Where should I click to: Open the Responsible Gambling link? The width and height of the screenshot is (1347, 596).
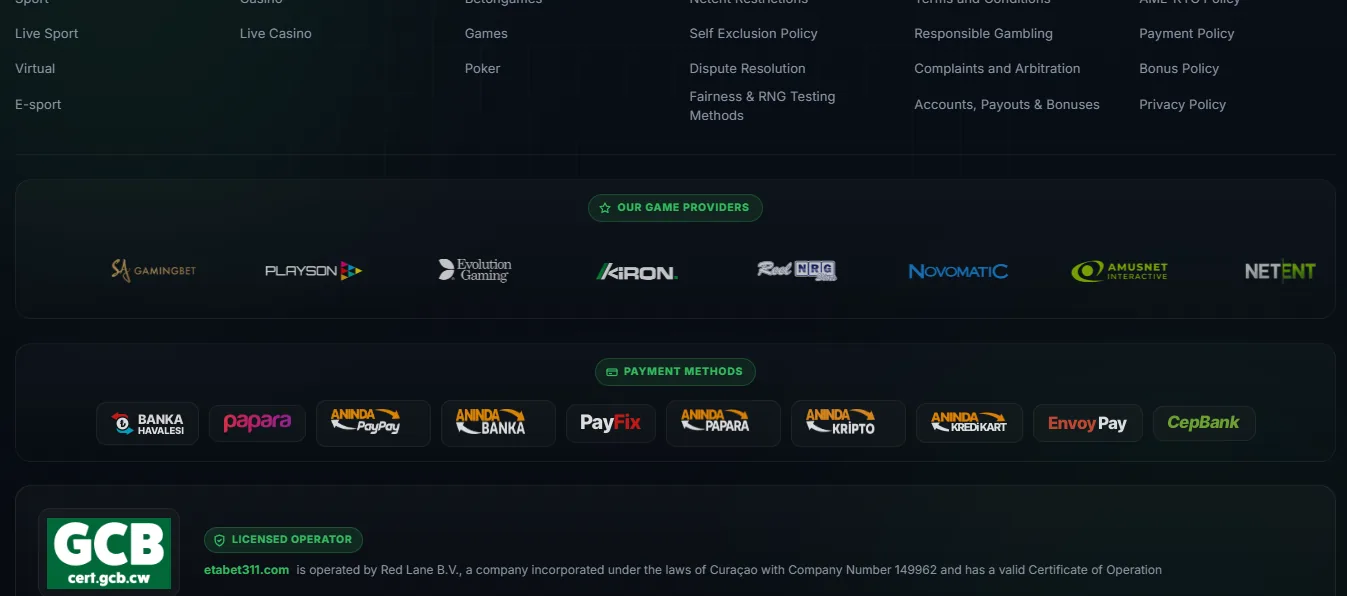click(983, 34)
